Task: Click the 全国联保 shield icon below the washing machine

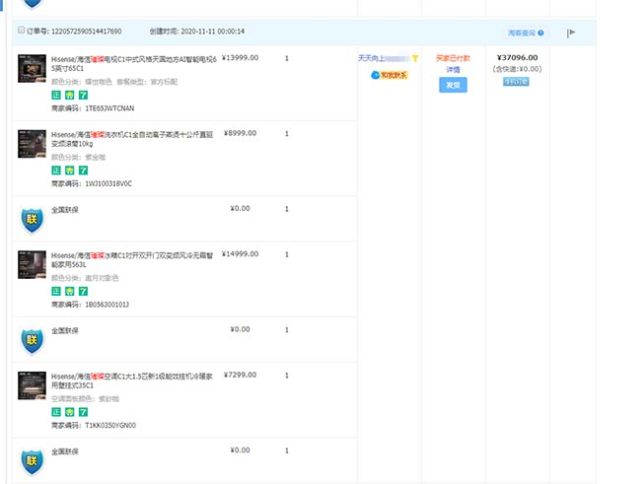Action: tap(32, 220)
